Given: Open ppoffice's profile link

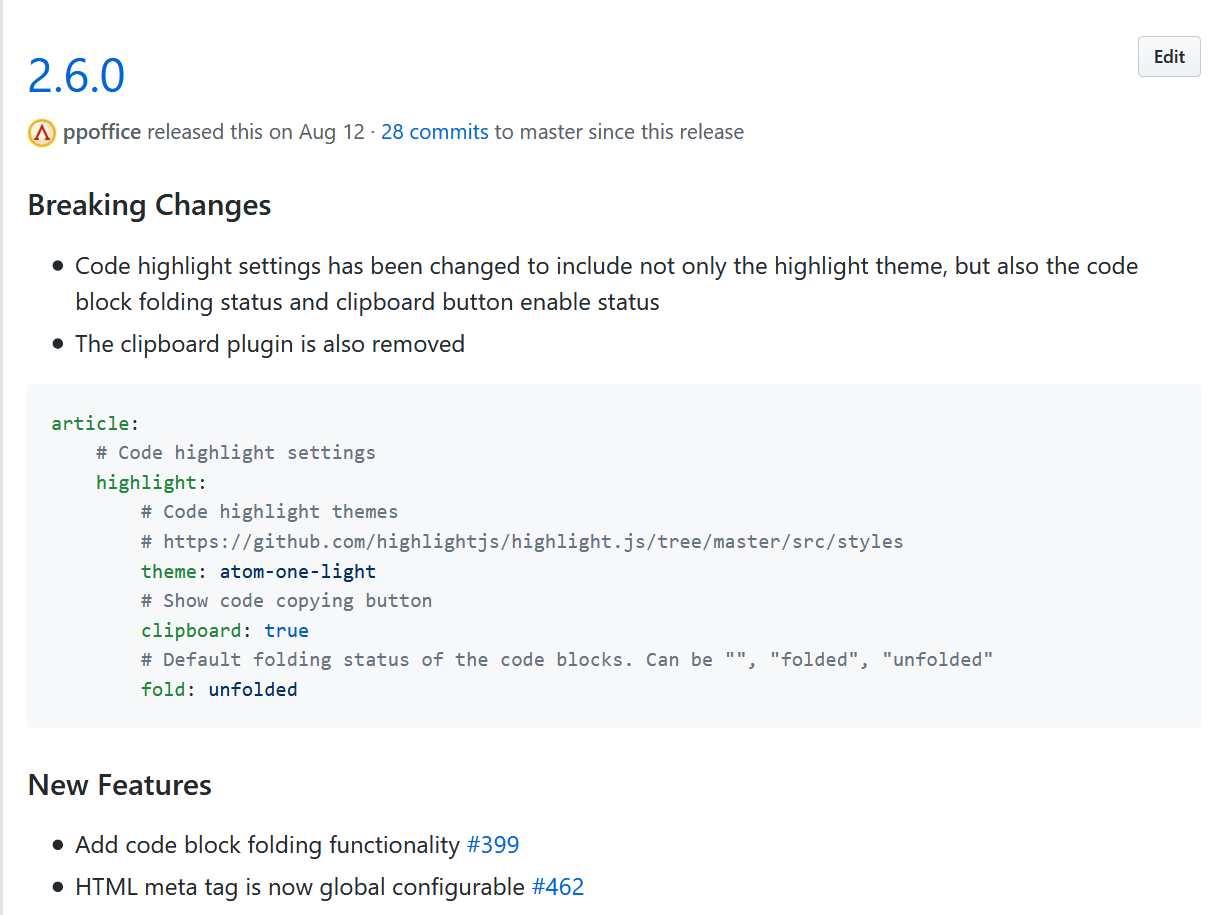Looking at the screenshot, I should 101,131.
